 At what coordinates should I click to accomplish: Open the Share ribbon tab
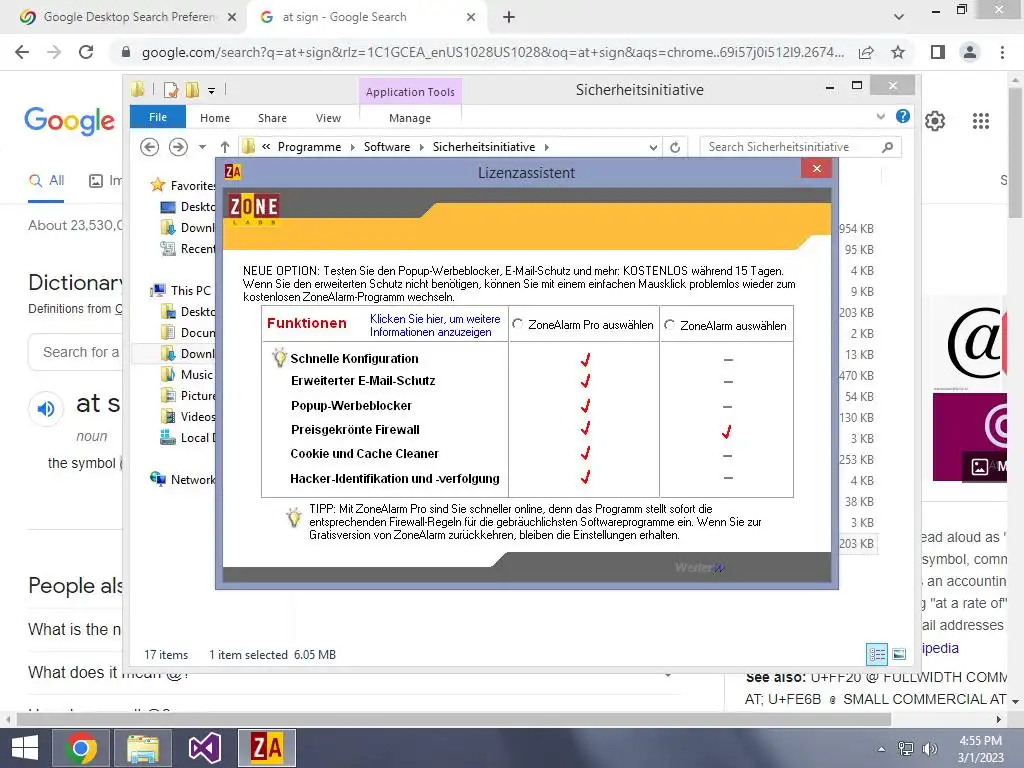[x=272, y=118]
